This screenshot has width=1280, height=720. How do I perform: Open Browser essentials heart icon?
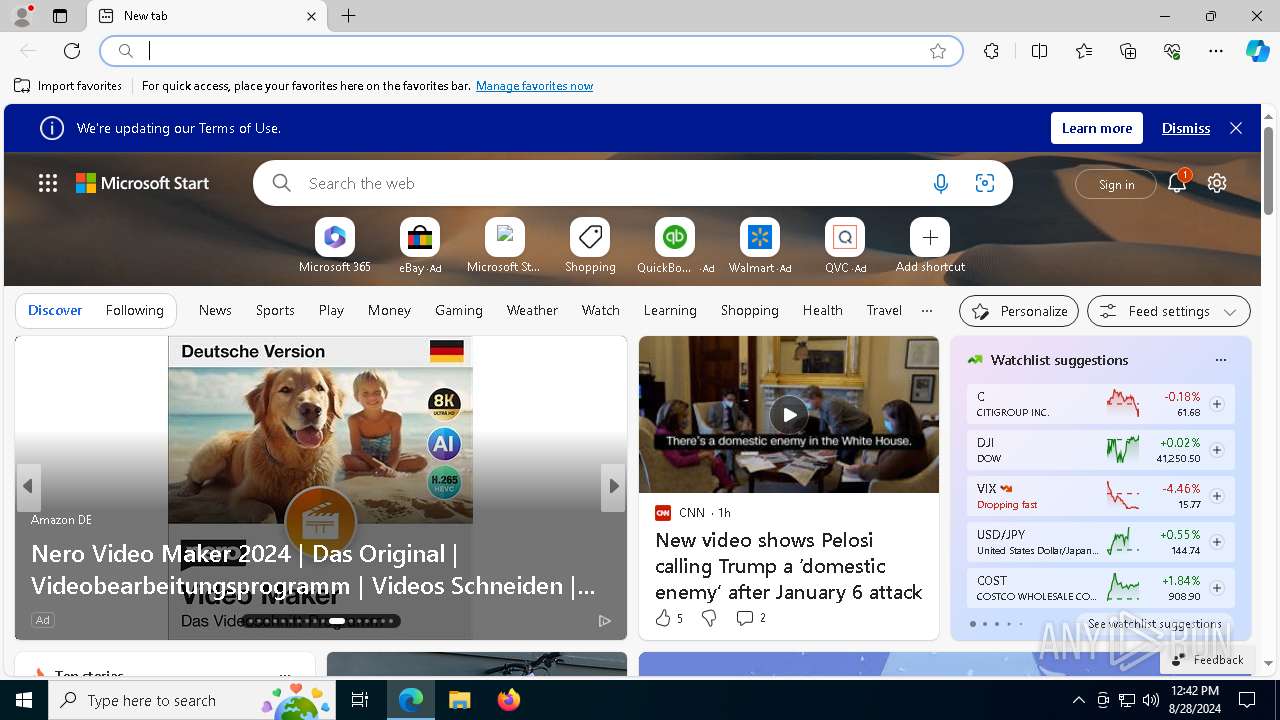[x=1172, y=51]
